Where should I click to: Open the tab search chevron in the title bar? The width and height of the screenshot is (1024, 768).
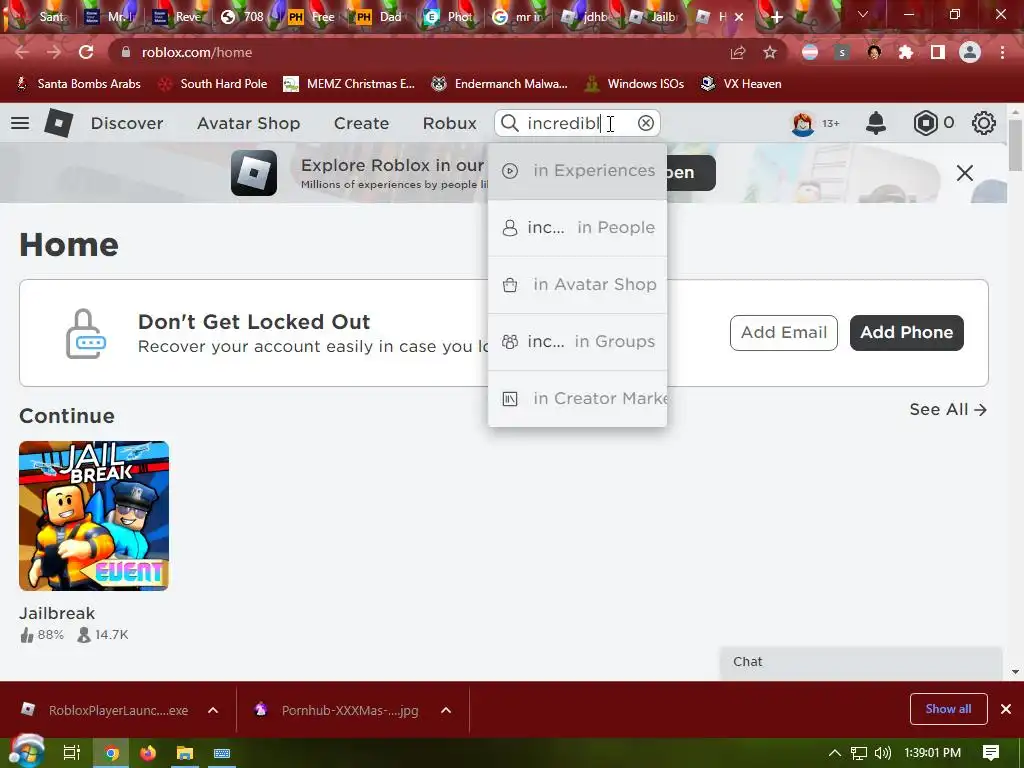863,14
